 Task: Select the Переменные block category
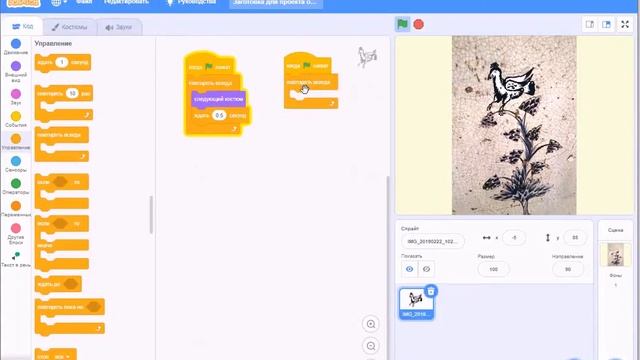16,209
